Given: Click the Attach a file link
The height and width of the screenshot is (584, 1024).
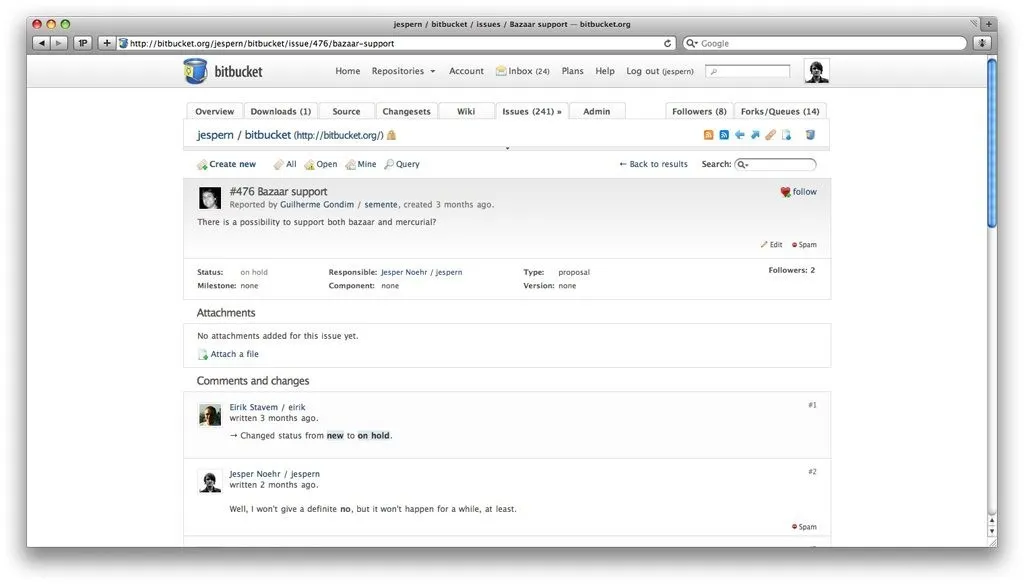Looking at the screenshot, I should 233,353.
